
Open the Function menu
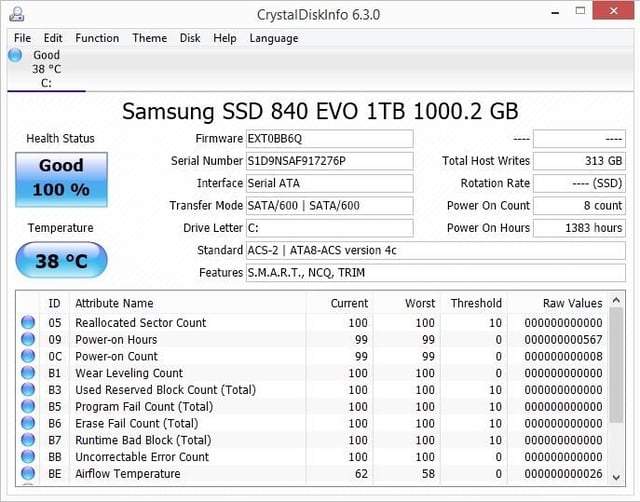coord(97,38)
